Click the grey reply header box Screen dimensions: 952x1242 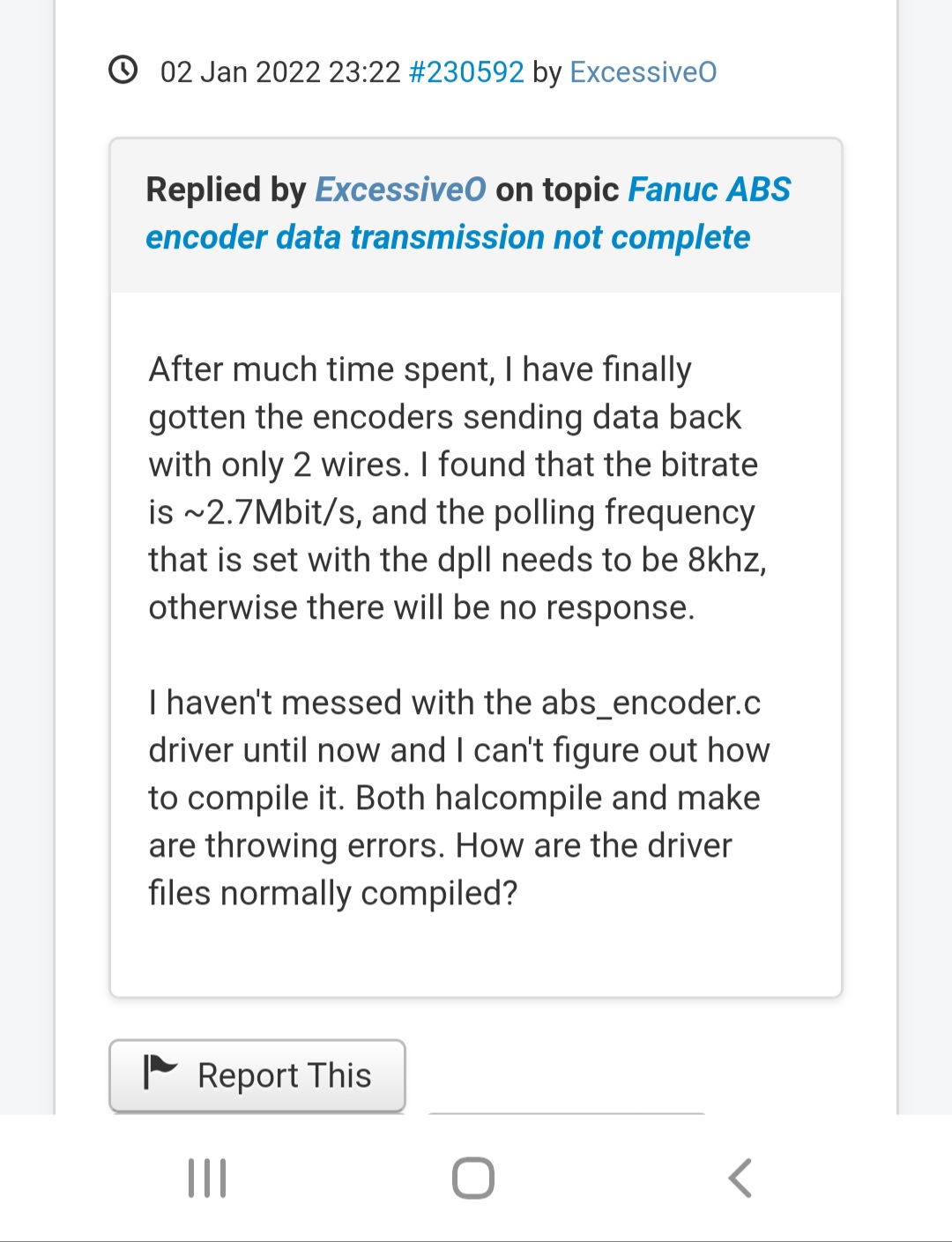(x=476, y=215)
